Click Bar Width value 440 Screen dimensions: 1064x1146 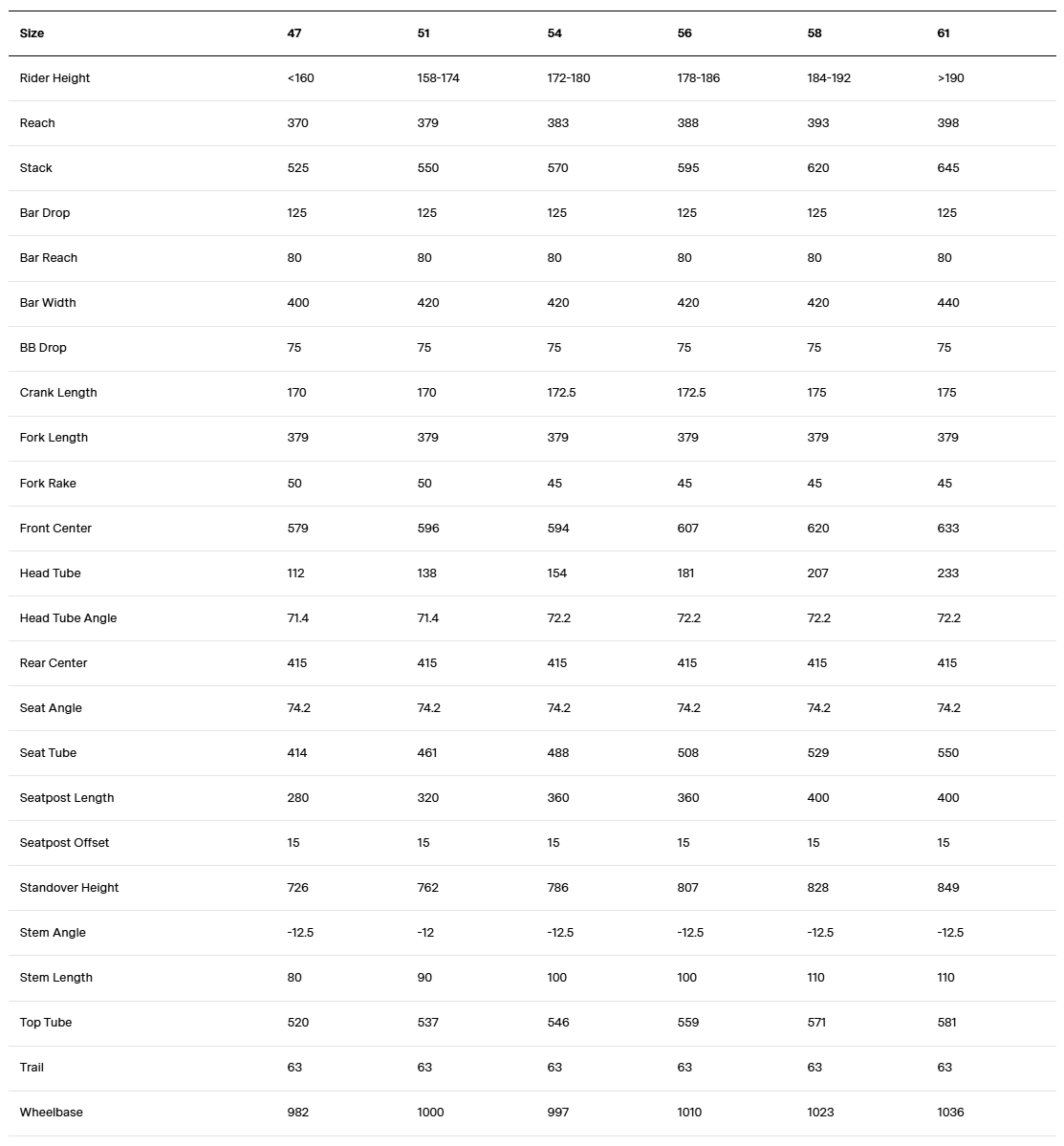point(947,303)
